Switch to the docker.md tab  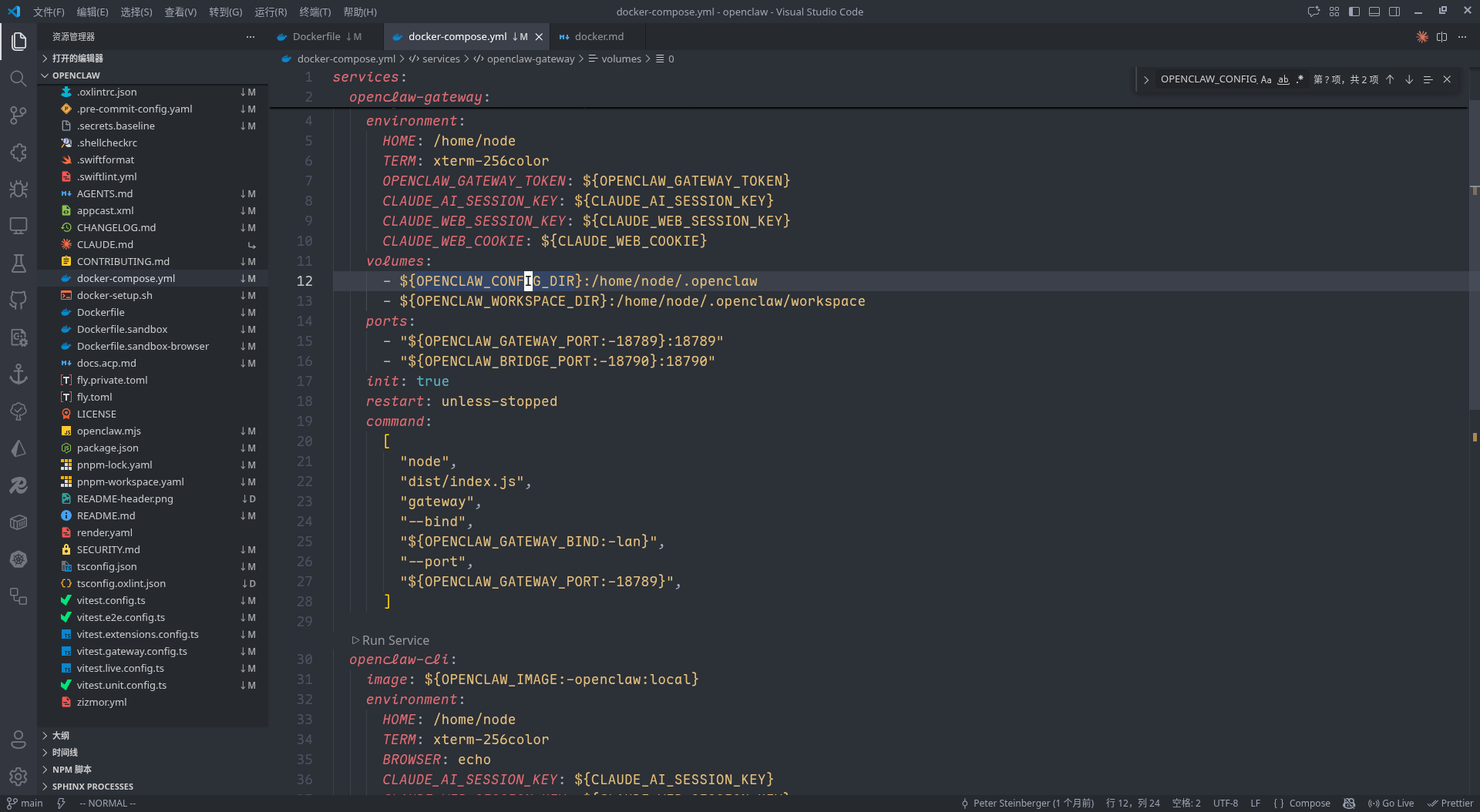[598, 36]
